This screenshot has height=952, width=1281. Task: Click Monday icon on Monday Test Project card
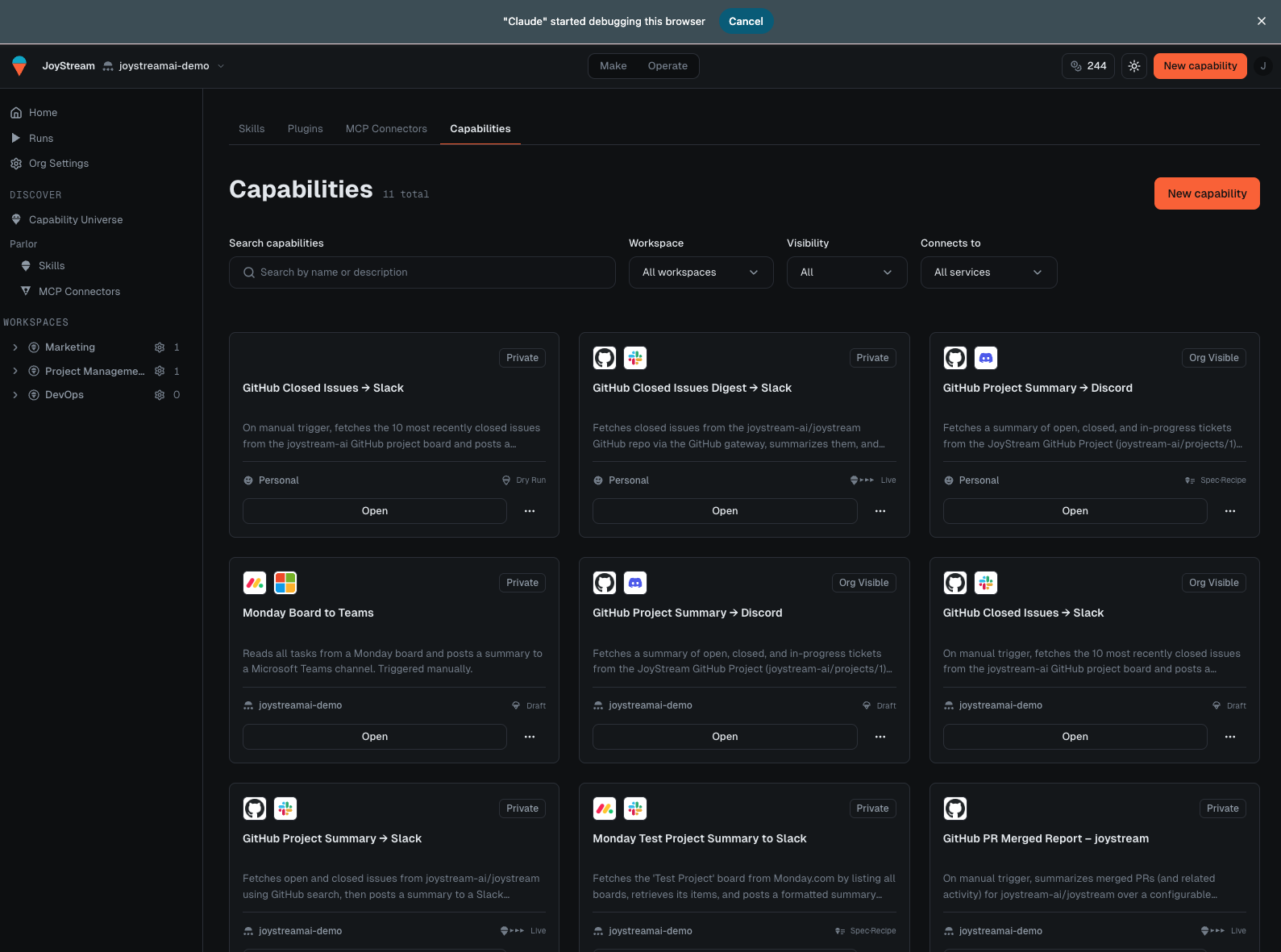(x=605, y=809)
